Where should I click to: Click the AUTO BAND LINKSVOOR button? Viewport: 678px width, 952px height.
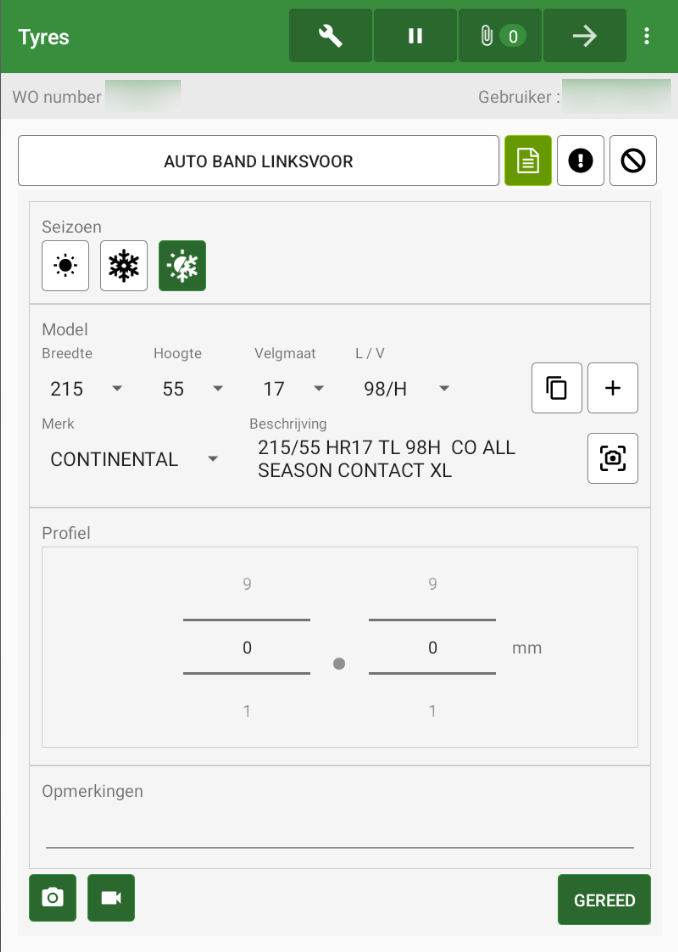tap(258, 161)
